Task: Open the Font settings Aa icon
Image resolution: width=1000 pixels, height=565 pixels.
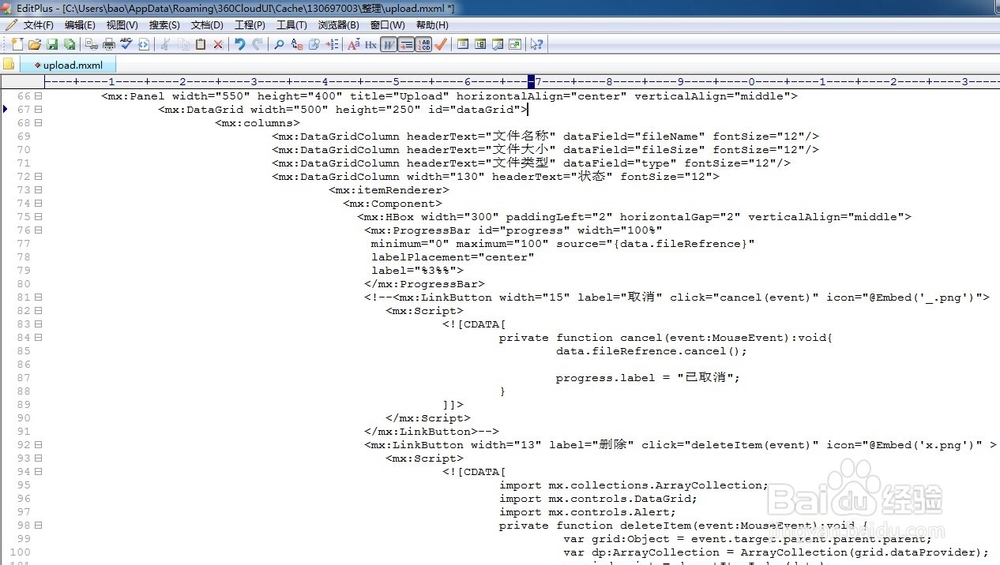Action: (353, 44)
